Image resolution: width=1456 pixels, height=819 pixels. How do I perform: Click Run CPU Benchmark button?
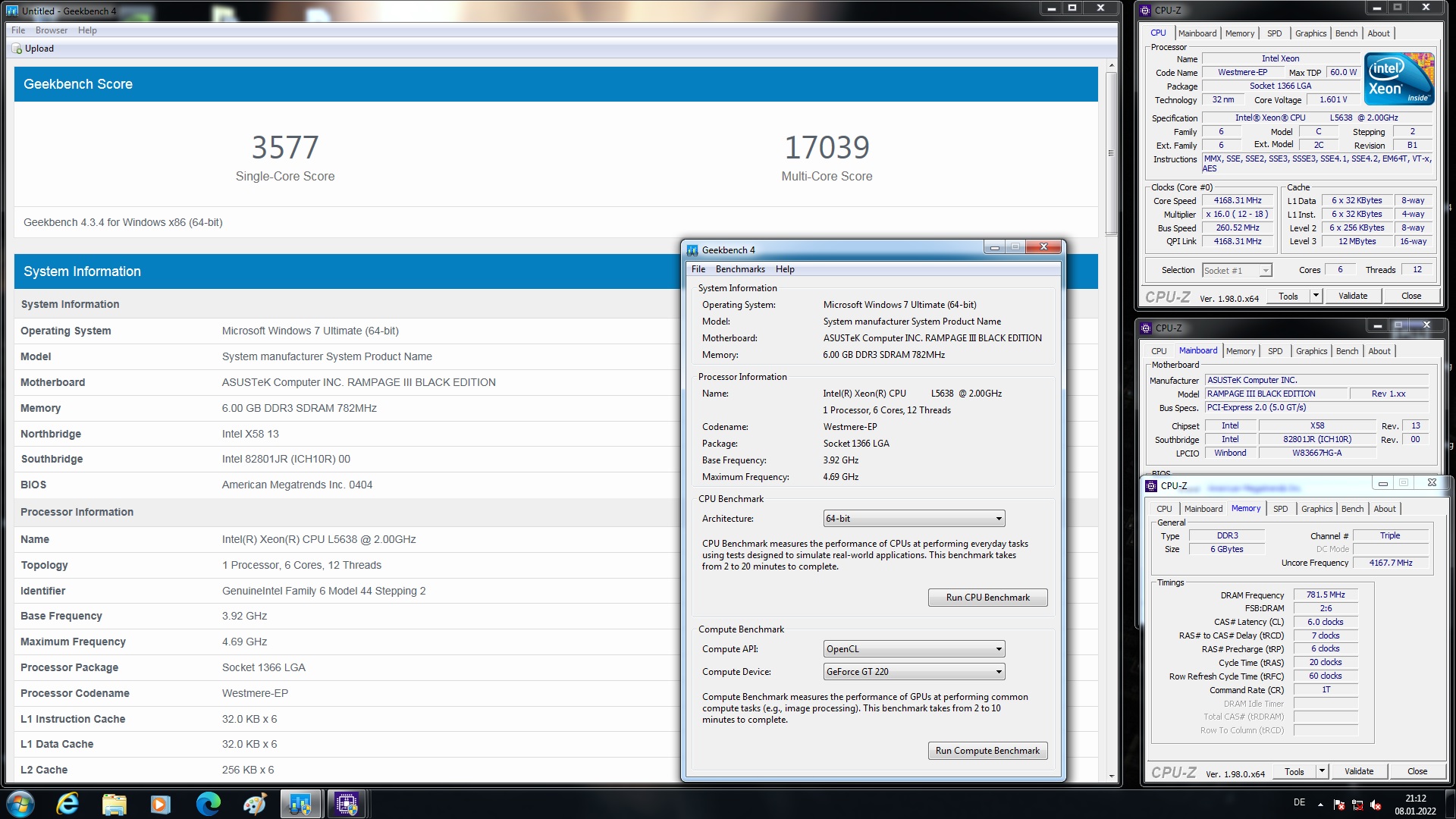point(987,598)
